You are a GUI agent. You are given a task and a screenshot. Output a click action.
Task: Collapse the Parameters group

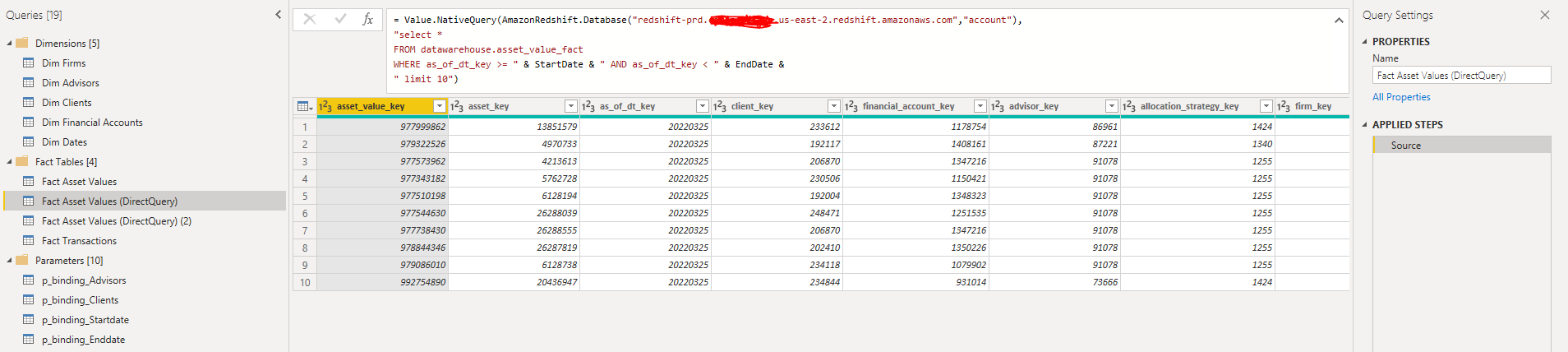(x=9, y=260)
